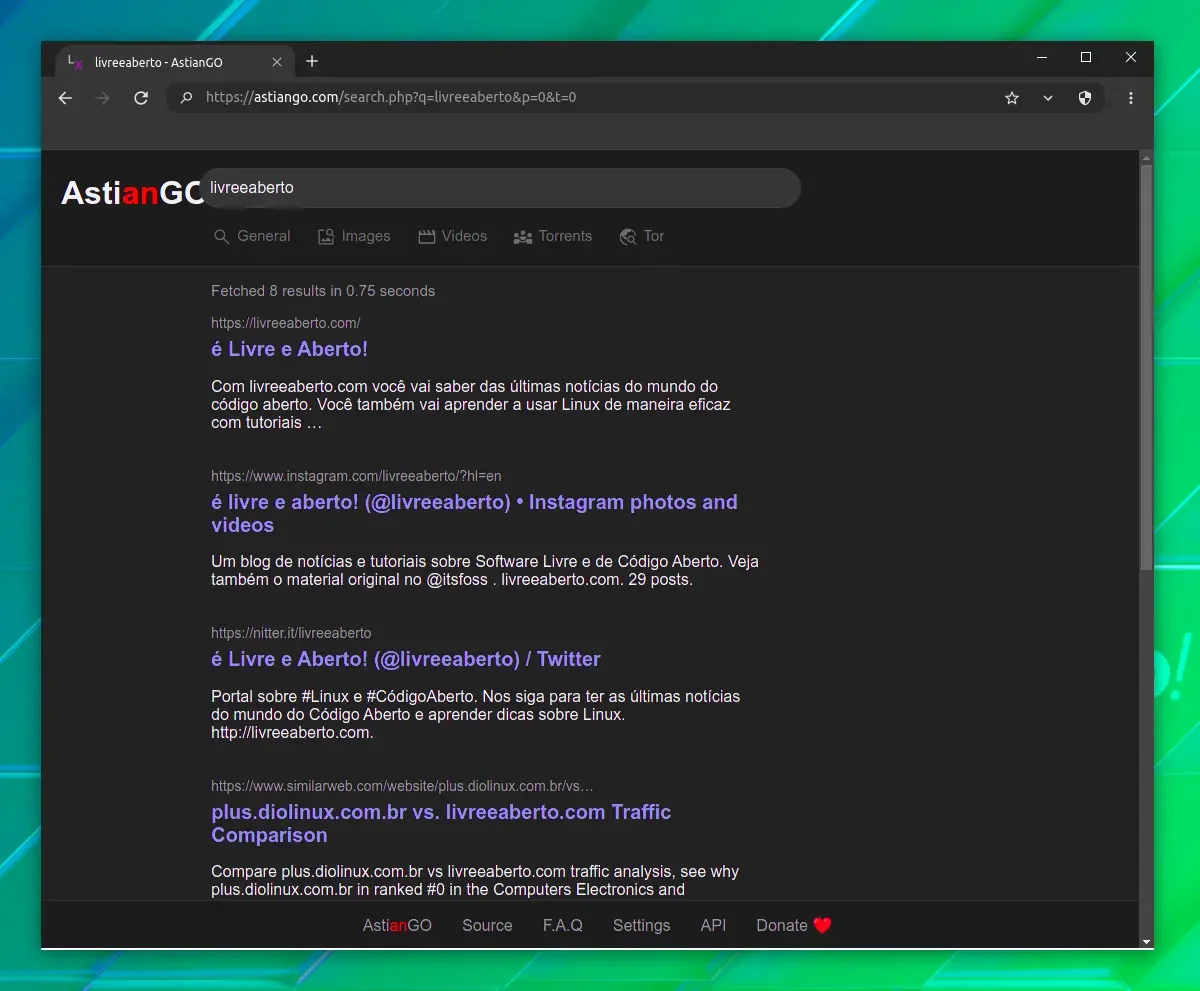Bookmark this page with the star icon
The height and width of the screenshot is (991, 1200).
1012,98
